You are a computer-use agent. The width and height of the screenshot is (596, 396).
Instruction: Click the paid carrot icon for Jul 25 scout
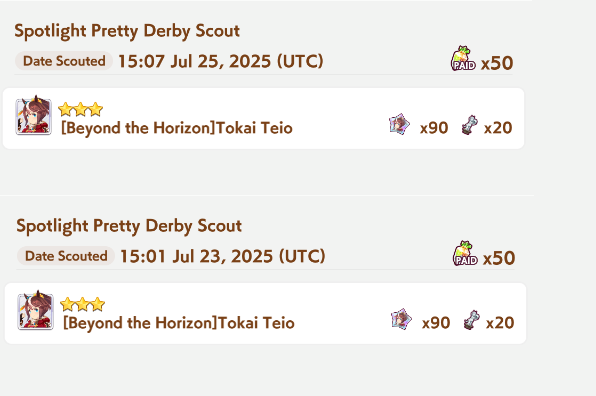[463, 59]
